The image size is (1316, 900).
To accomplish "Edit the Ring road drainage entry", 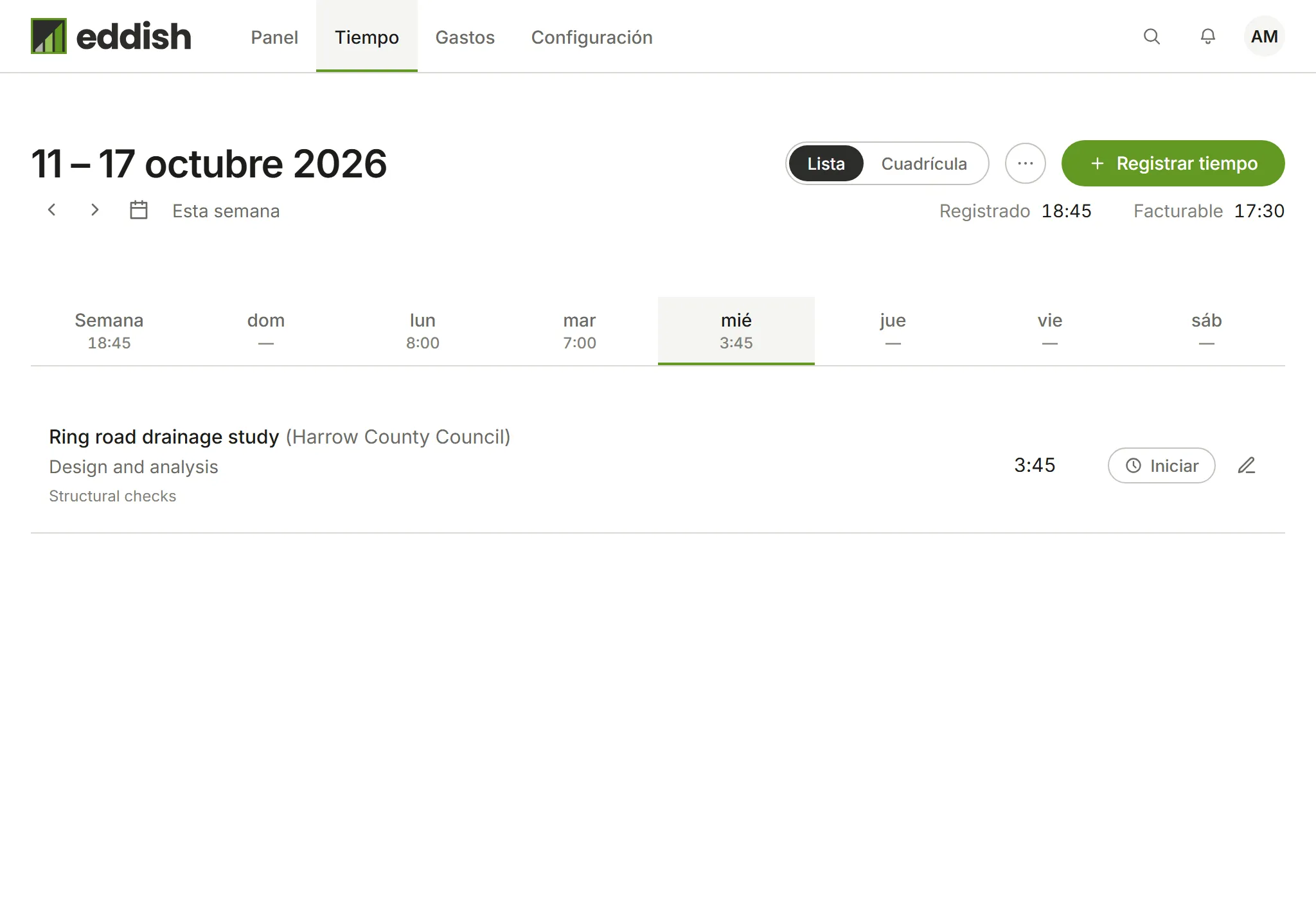I will tap(1247, 465).
